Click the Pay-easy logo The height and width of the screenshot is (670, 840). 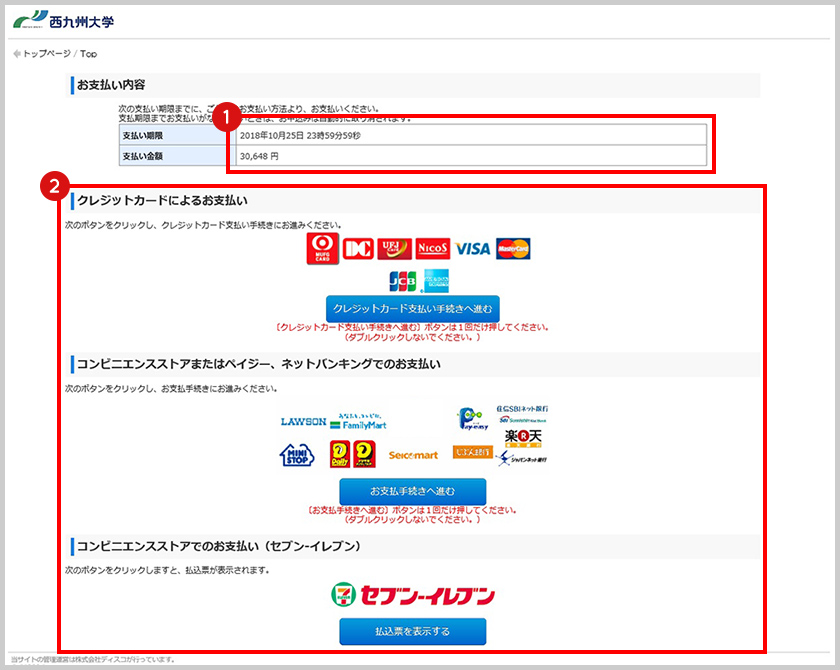point(473,419)
